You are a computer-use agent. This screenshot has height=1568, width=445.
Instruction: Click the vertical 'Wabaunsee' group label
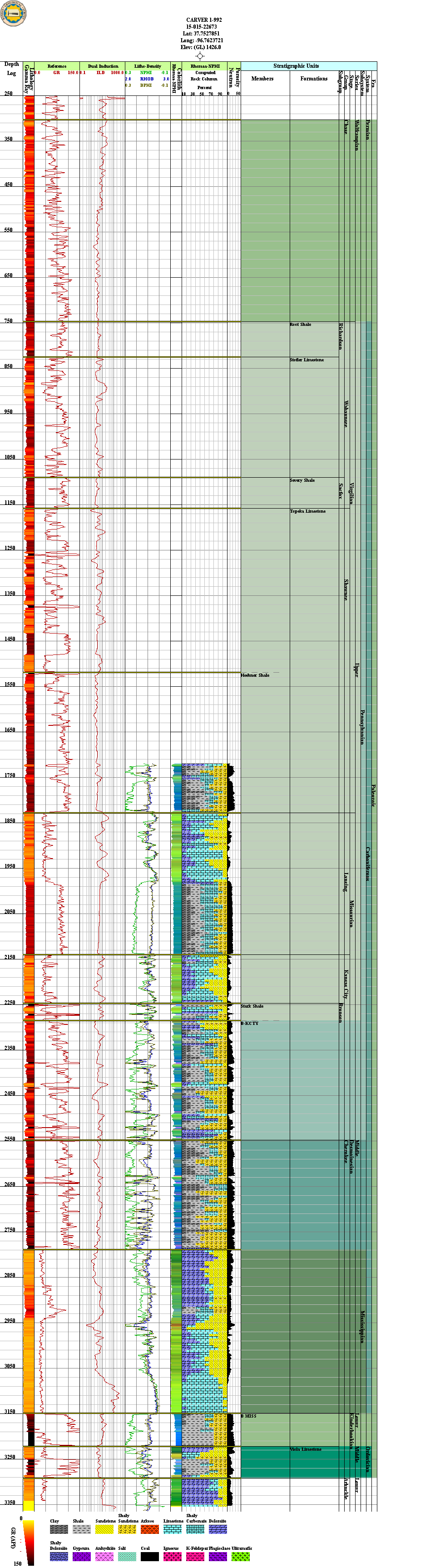pyautogui.click(x=346, y=414)
